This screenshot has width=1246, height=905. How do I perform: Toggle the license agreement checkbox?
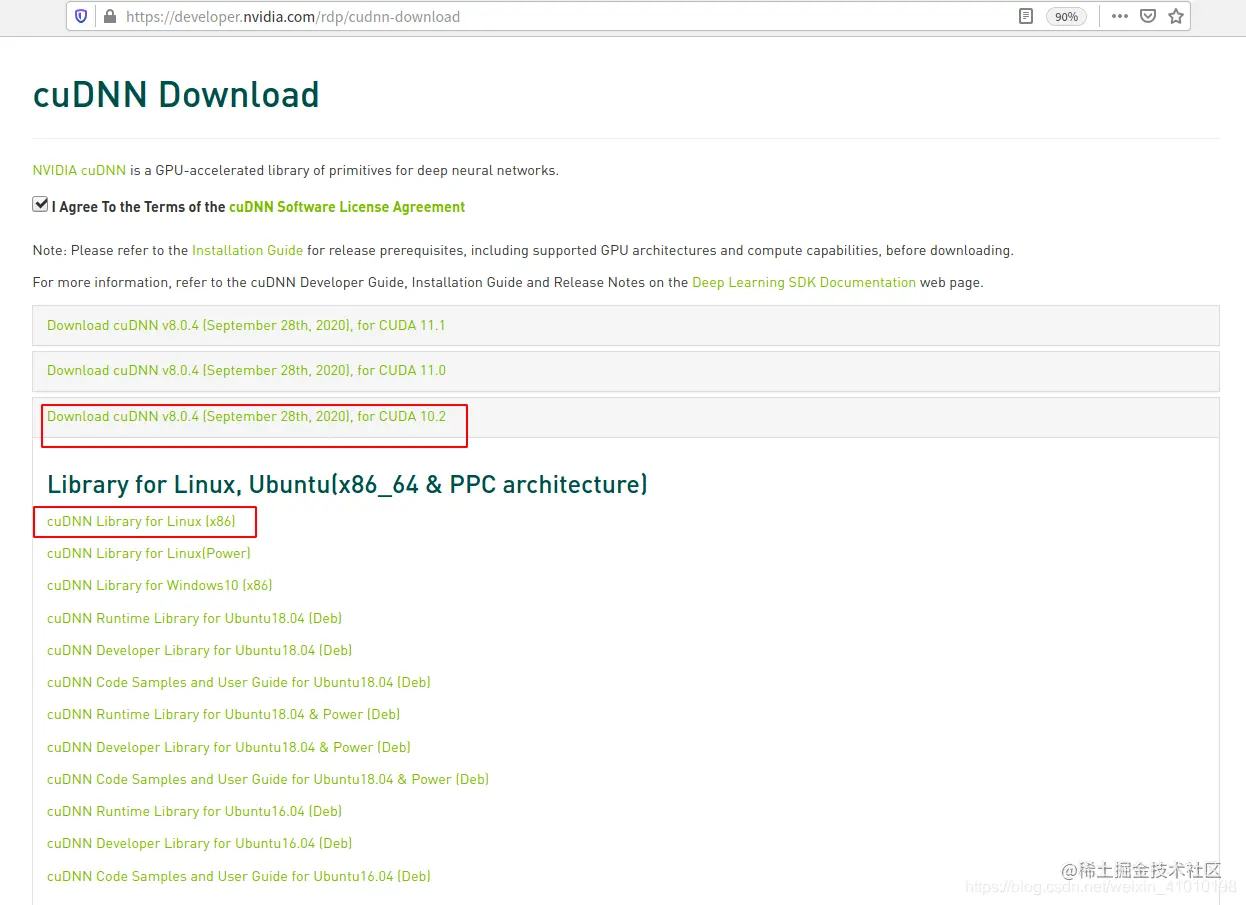(40, 204)
